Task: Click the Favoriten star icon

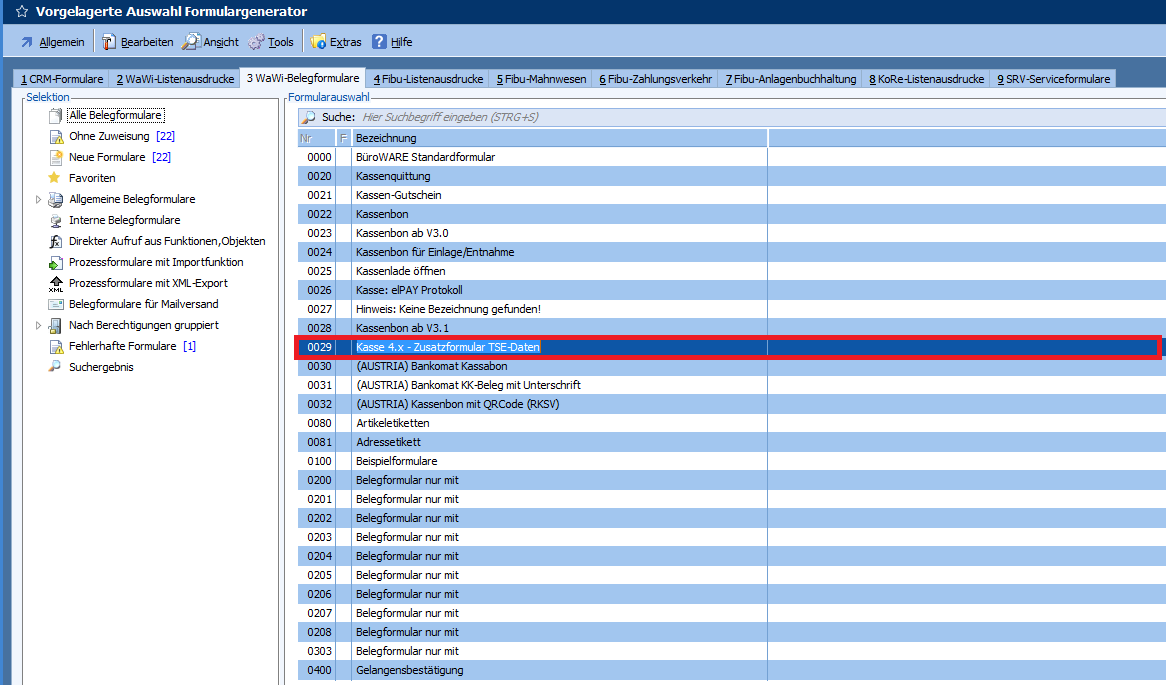Action: coord(55,178)
